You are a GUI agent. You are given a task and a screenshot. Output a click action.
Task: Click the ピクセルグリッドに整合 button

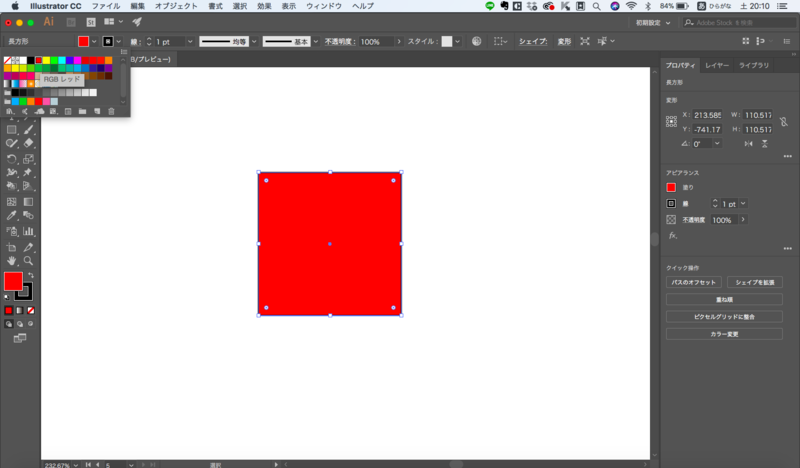[724, 317]
